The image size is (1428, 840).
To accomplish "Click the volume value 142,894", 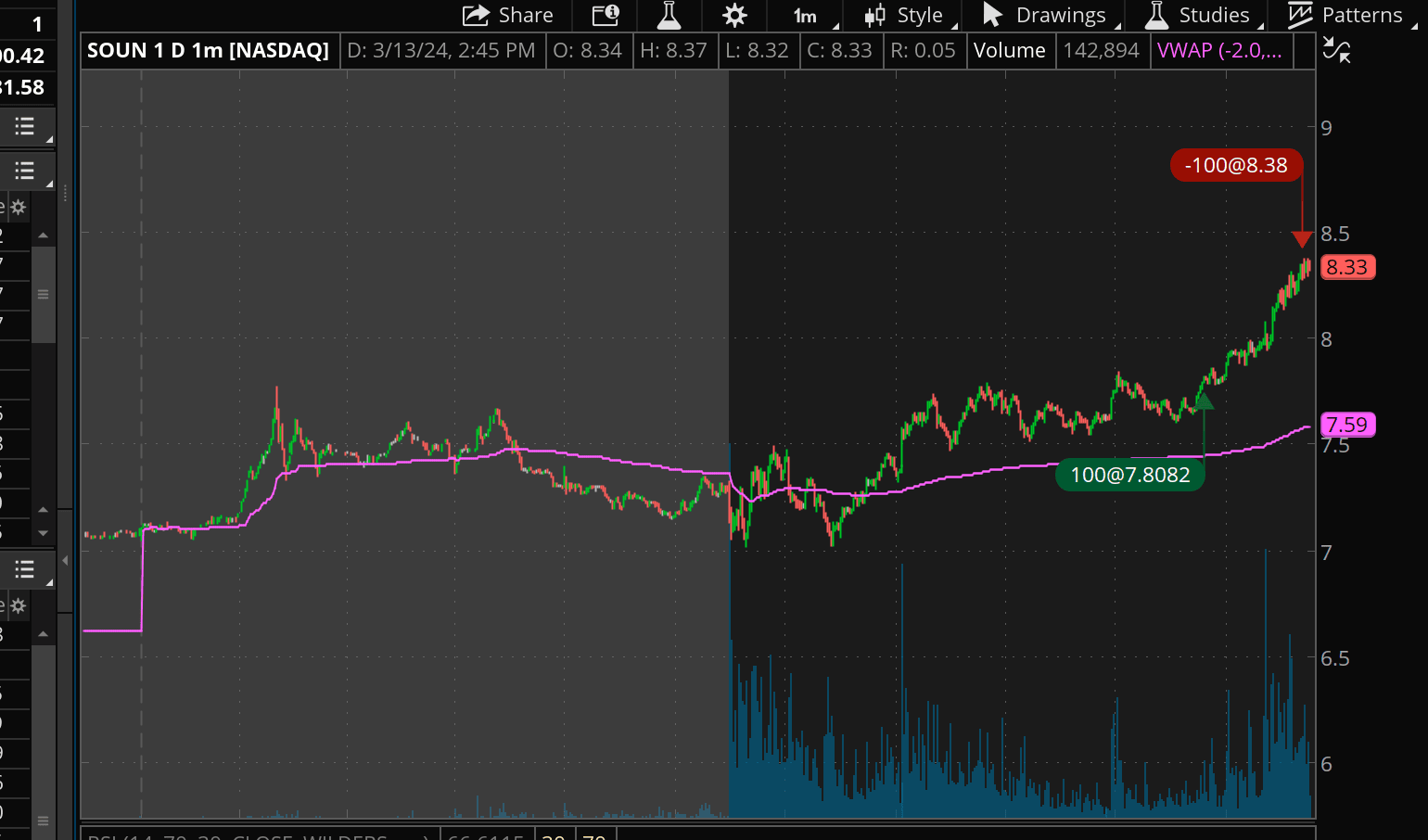I will [x=1102, y=51].
